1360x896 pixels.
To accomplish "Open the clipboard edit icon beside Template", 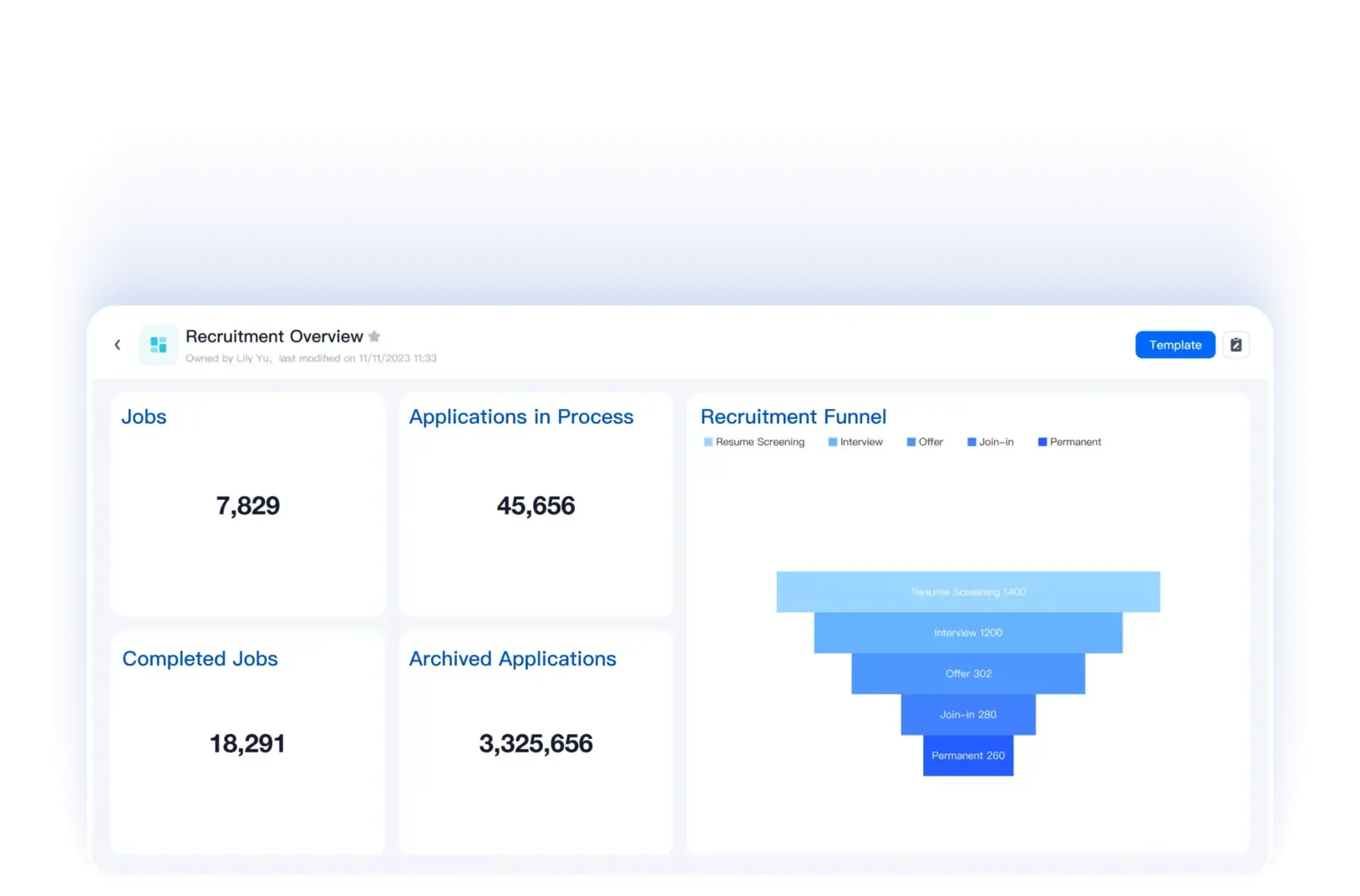I will [x=1236, y=344].
